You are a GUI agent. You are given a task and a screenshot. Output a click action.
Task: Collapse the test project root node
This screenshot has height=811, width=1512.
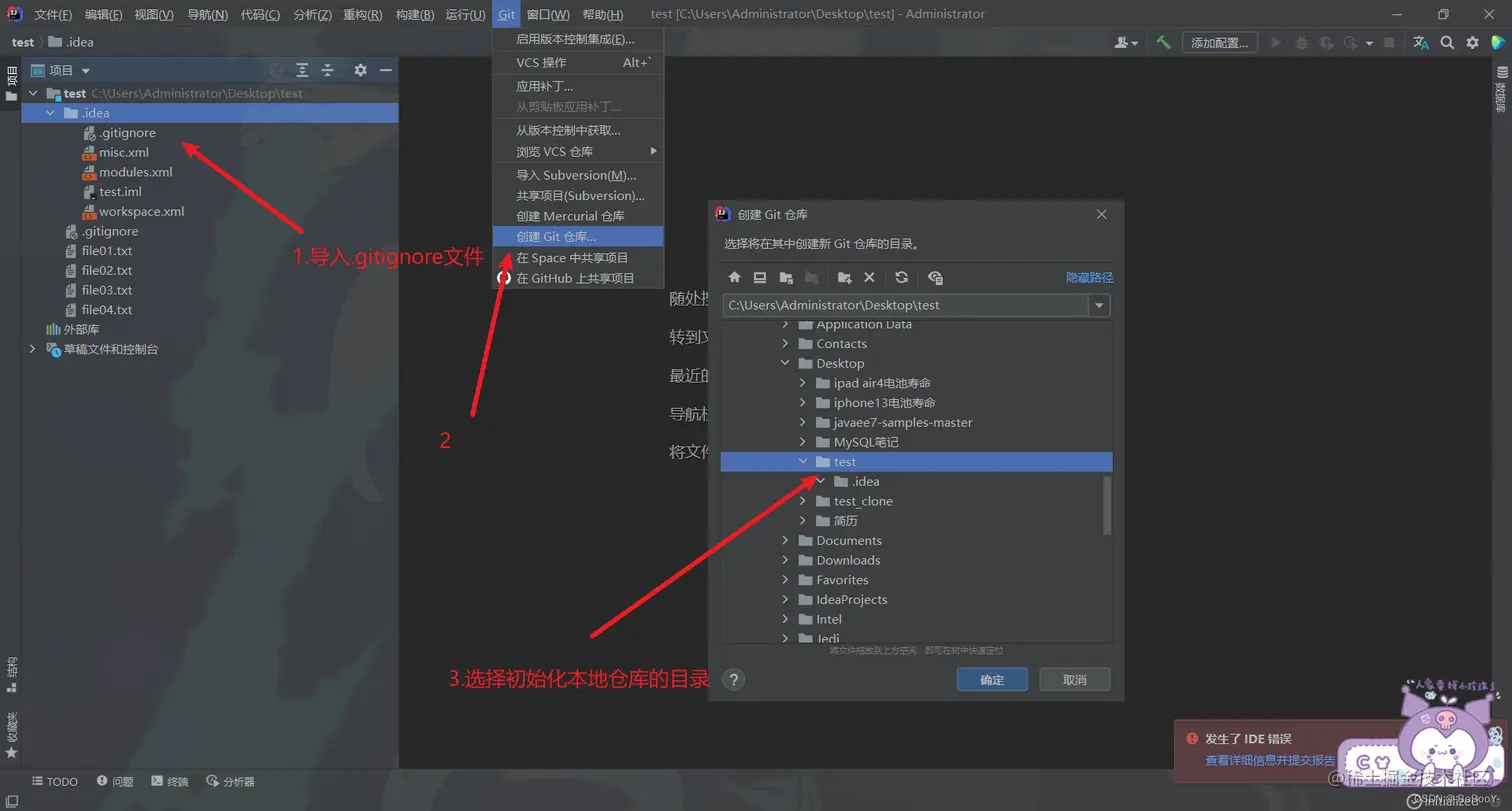click(33, 93)
